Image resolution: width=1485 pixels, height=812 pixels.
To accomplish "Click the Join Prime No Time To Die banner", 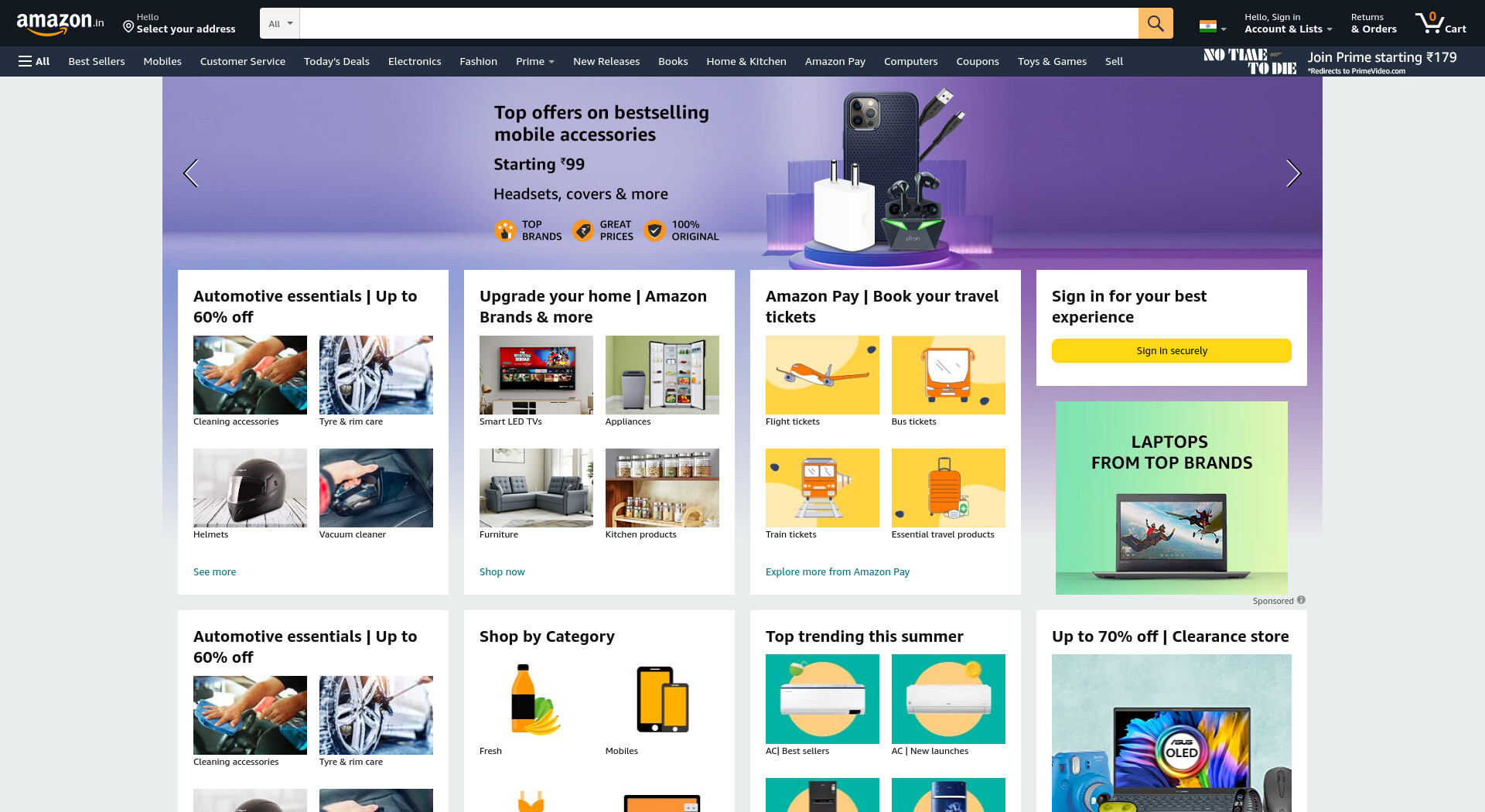I will click(x=1330, y=62).
